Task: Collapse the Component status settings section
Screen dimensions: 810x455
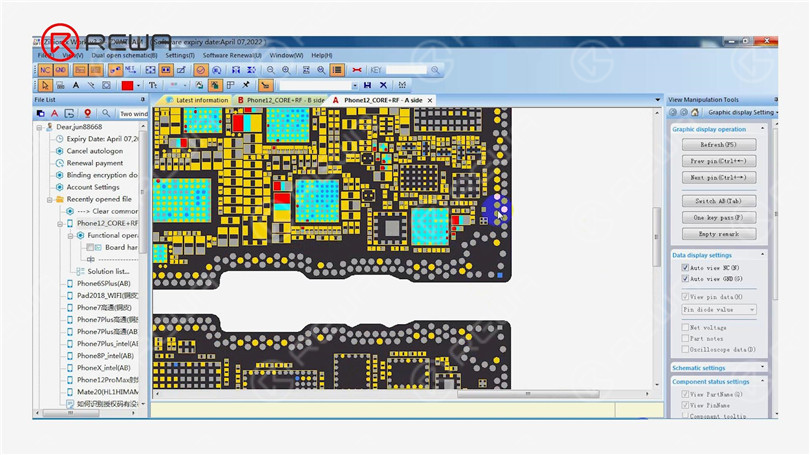Action: point(762,381)
